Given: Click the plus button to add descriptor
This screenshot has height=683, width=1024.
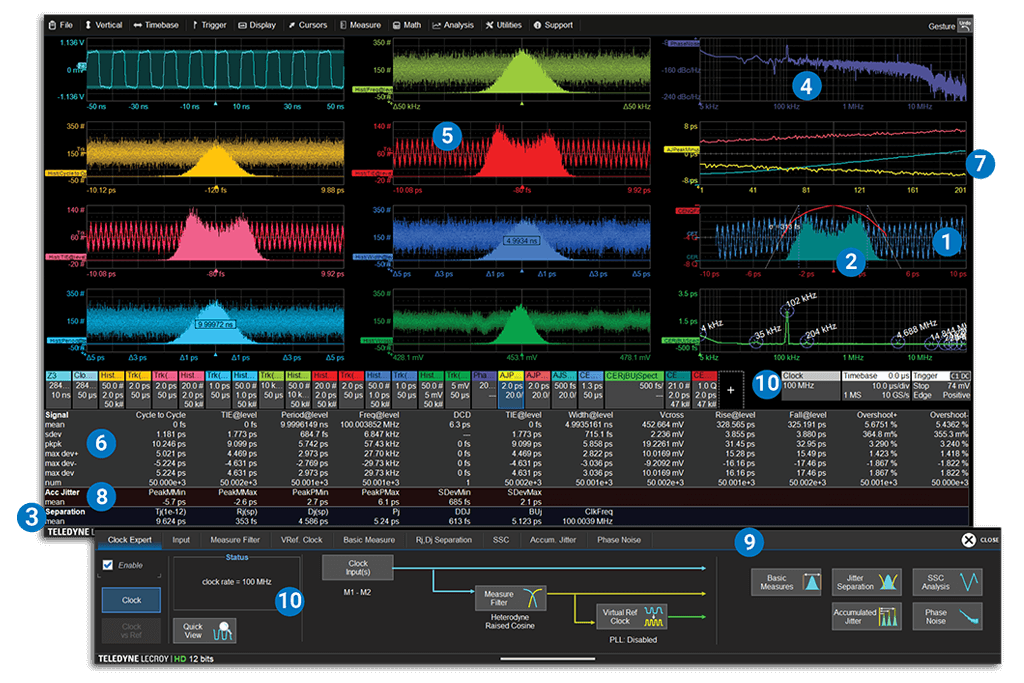Looking at the screenshot, I should pos(729,388).
